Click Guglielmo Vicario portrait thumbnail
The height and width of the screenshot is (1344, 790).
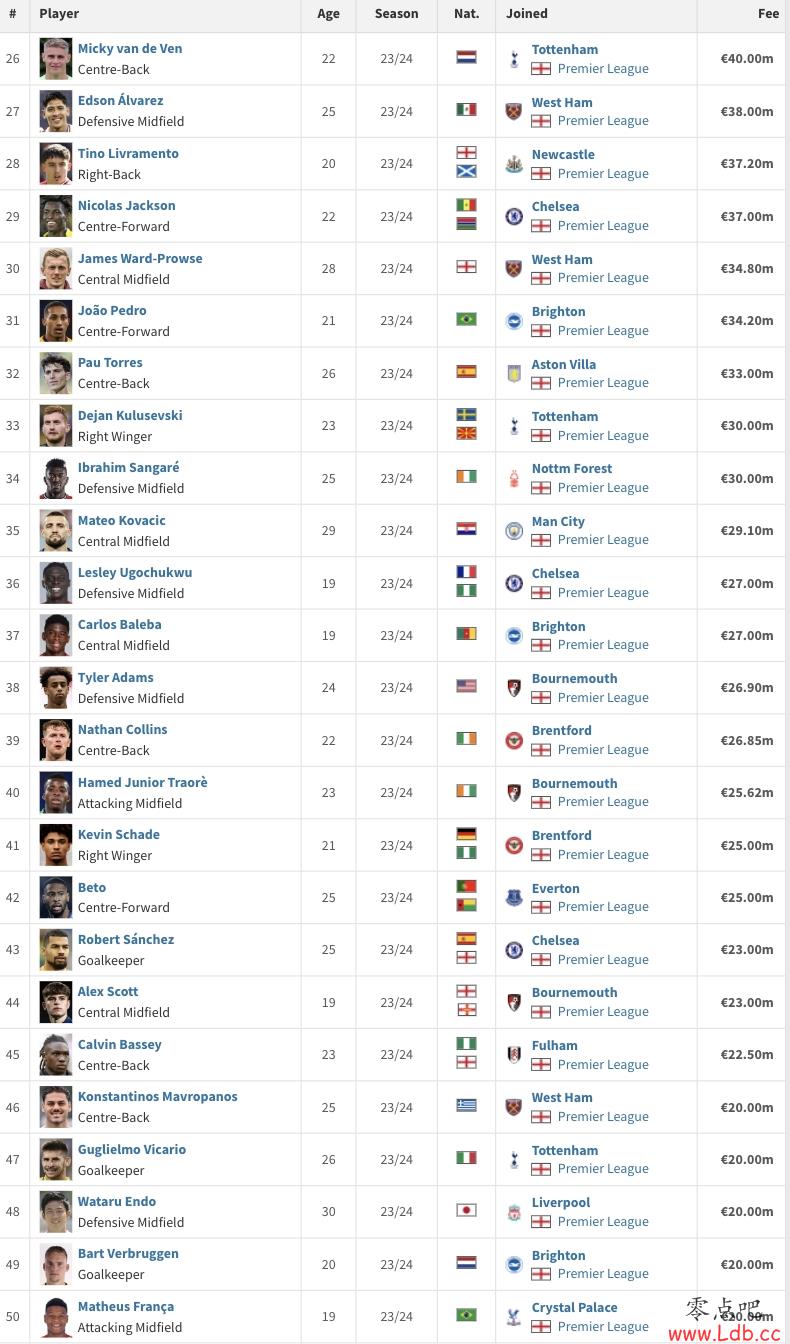tap(56, 1159)
